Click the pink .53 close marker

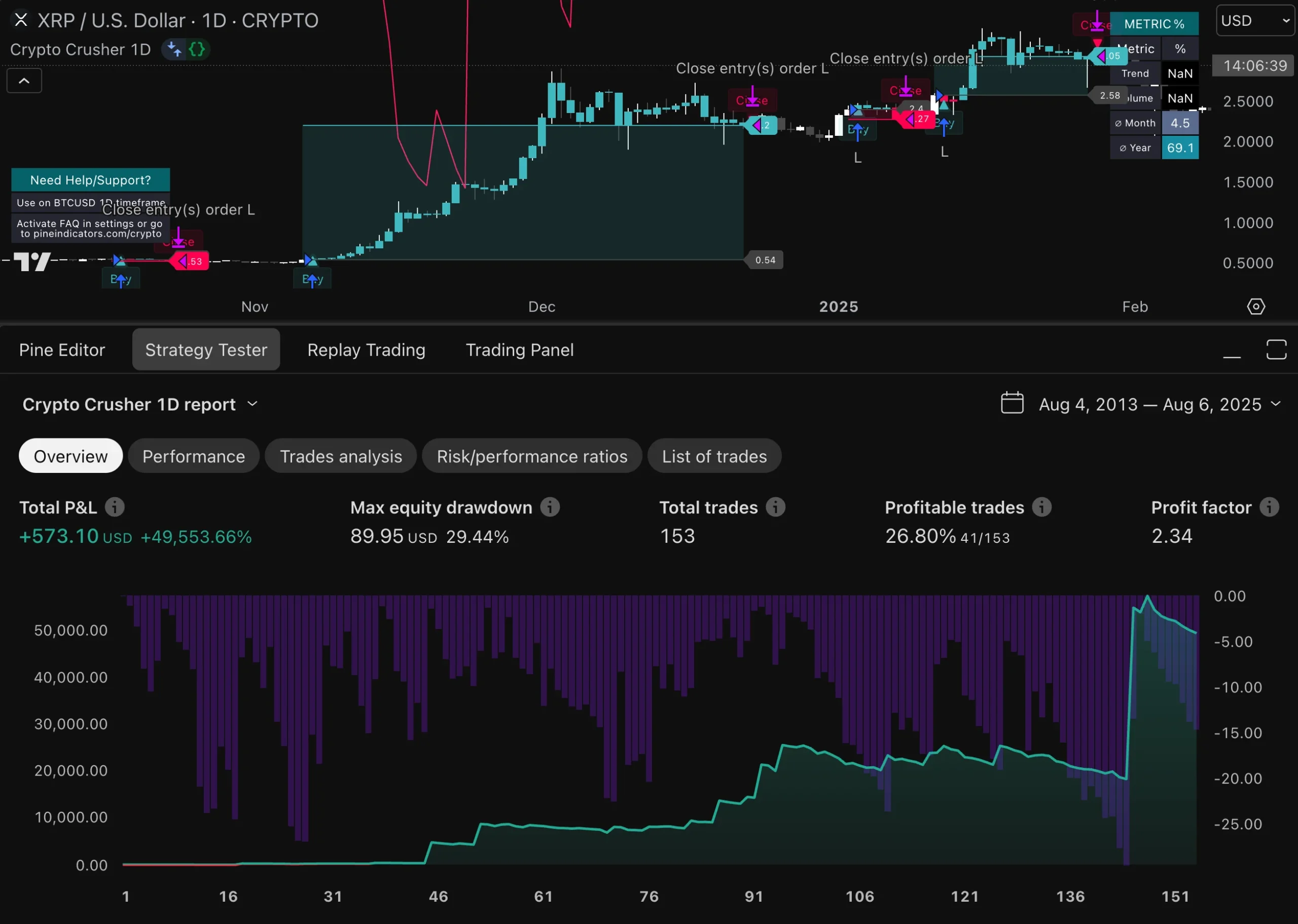(x=191, y=262)
